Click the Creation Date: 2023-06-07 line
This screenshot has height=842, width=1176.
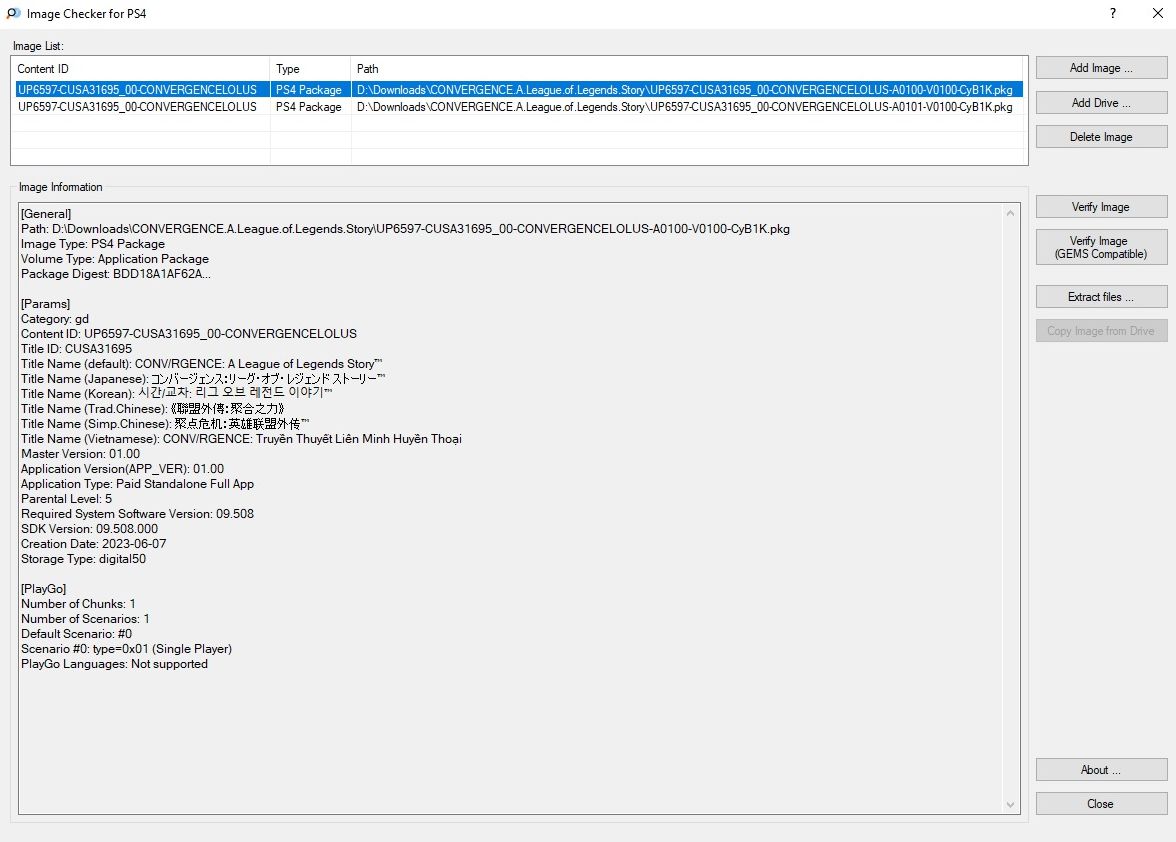pos(94,544)
